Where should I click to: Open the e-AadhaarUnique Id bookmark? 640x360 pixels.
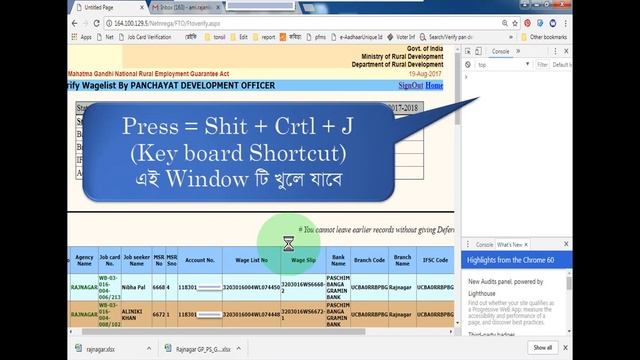click(x=356, y=37)
